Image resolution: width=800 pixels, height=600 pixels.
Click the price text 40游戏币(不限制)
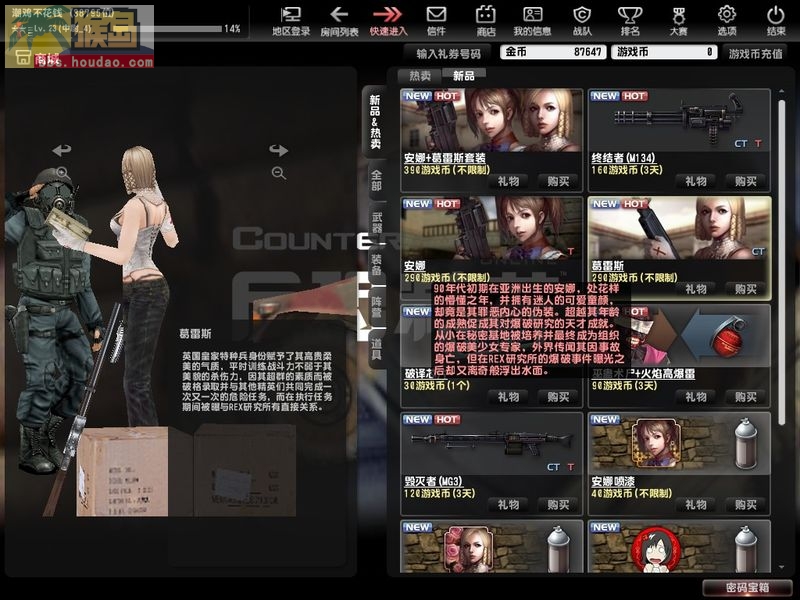(x=632, y=493)
